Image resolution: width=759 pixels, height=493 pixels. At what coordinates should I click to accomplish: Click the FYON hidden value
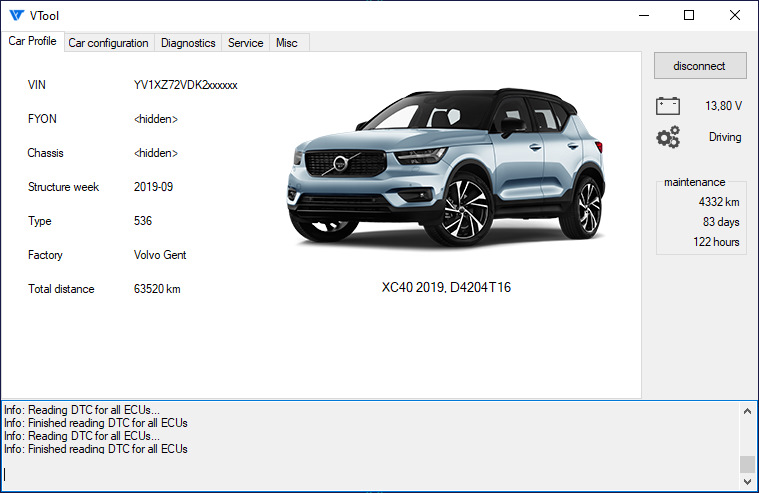click(x=156, y=119)
